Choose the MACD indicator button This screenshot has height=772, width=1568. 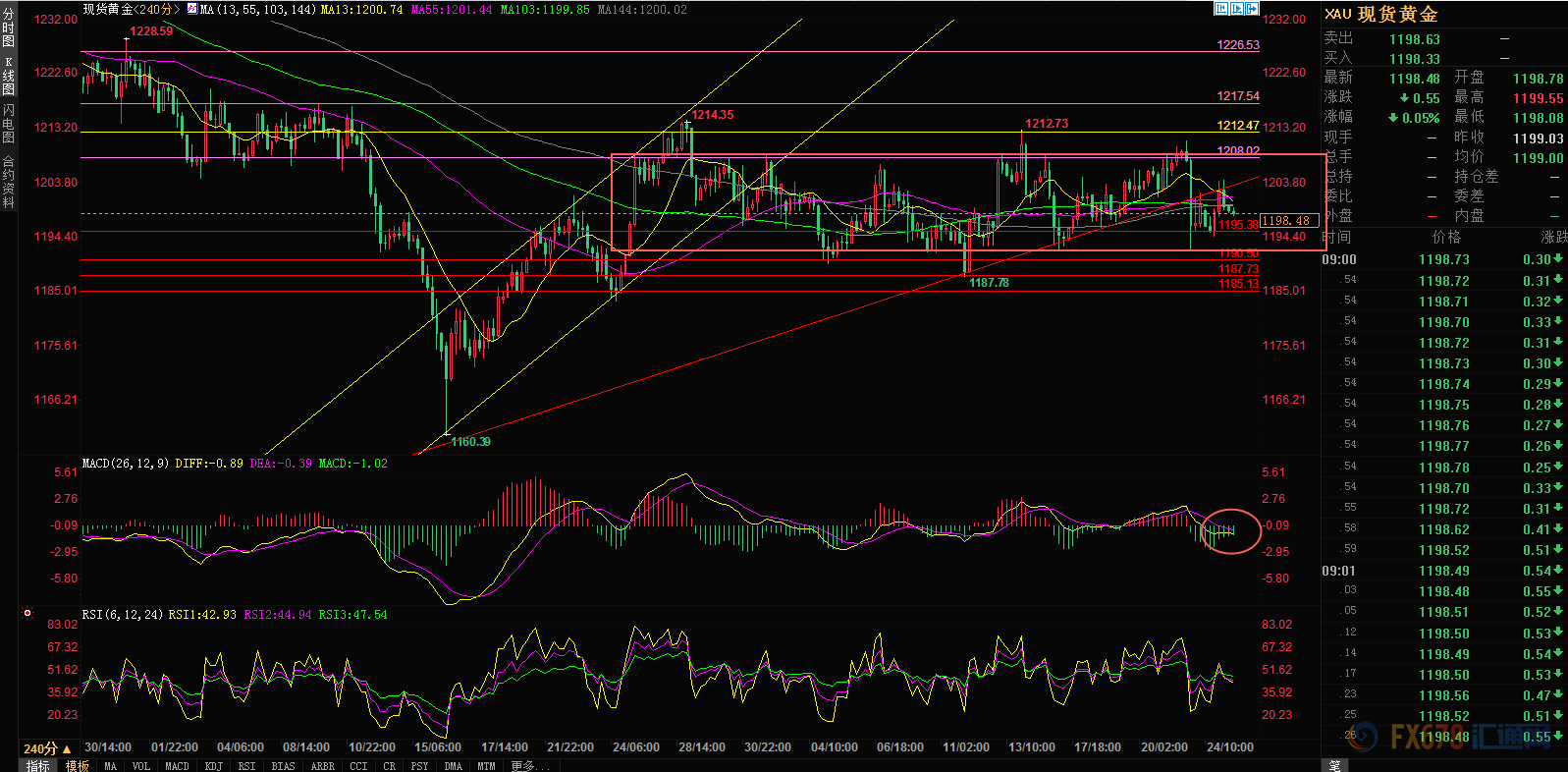click(177, 766)
